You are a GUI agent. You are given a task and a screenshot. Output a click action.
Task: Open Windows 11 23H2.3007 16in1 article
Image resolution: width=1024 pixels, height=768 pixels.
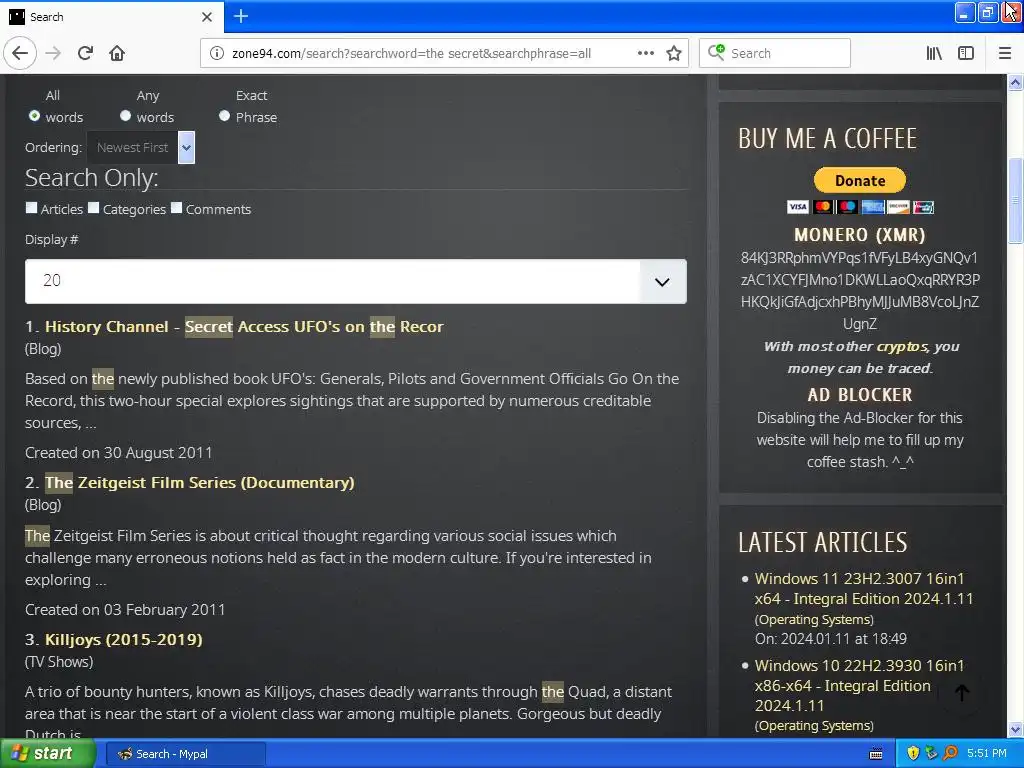(863, 588)
